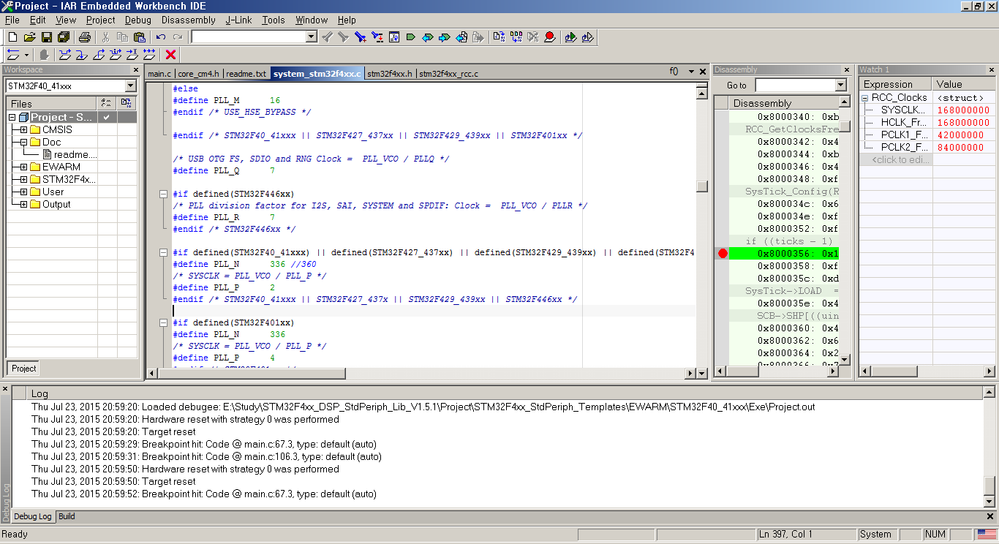Select the Debug Log tab

pos(32,517)
